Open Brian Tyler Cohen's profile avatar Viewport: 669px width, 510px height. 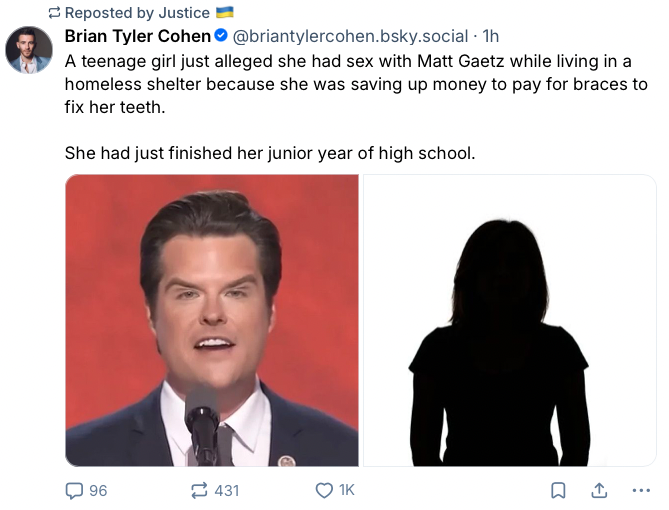pyautogui.click(x=29, y=50)
